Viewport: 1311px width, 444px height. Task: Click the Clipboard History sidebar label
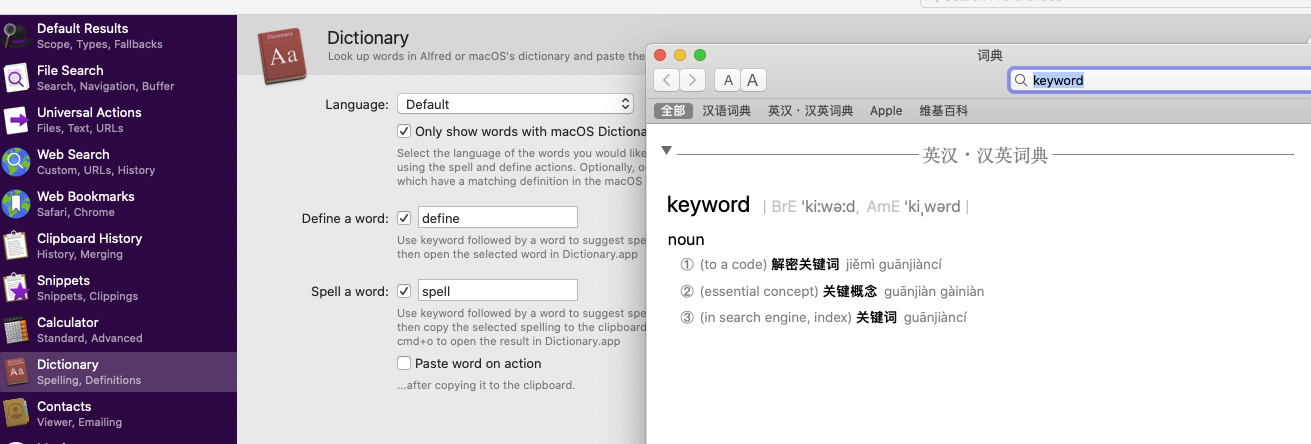coord(90,238)
